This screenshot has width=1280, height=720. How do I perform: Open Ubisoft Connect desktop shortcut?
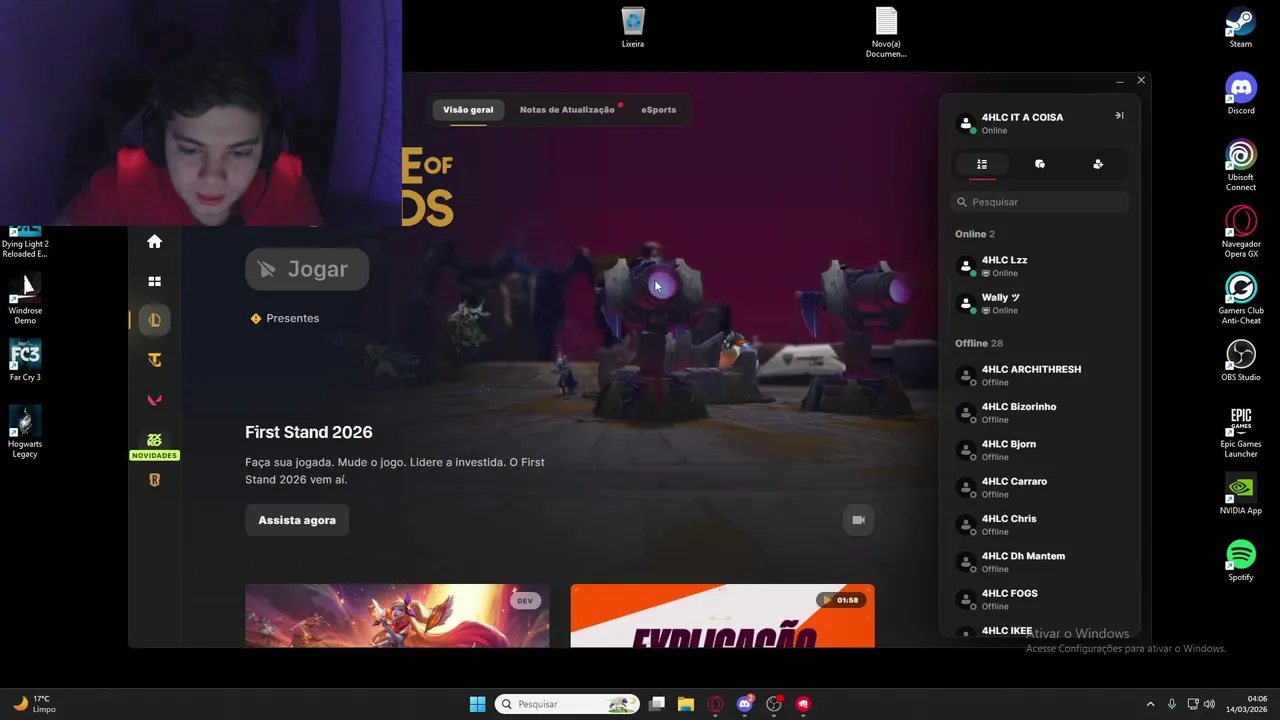click(1241, 165)
